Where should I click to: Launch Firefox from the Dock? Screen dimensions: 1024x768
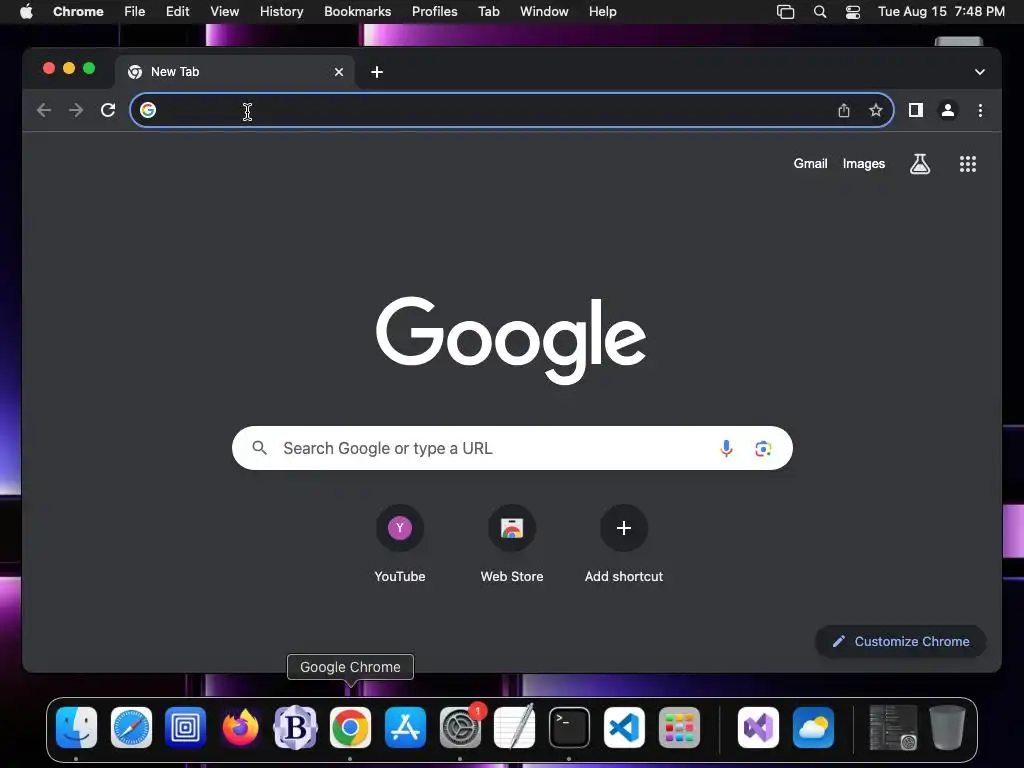click(x=240, y=728)
